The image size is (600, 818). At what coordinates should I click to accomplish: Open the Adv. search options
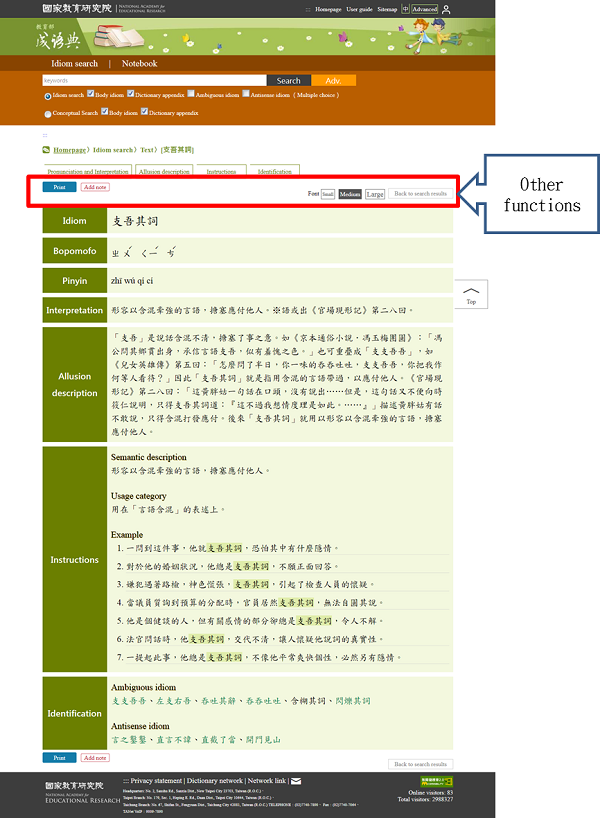pos(333,80)
